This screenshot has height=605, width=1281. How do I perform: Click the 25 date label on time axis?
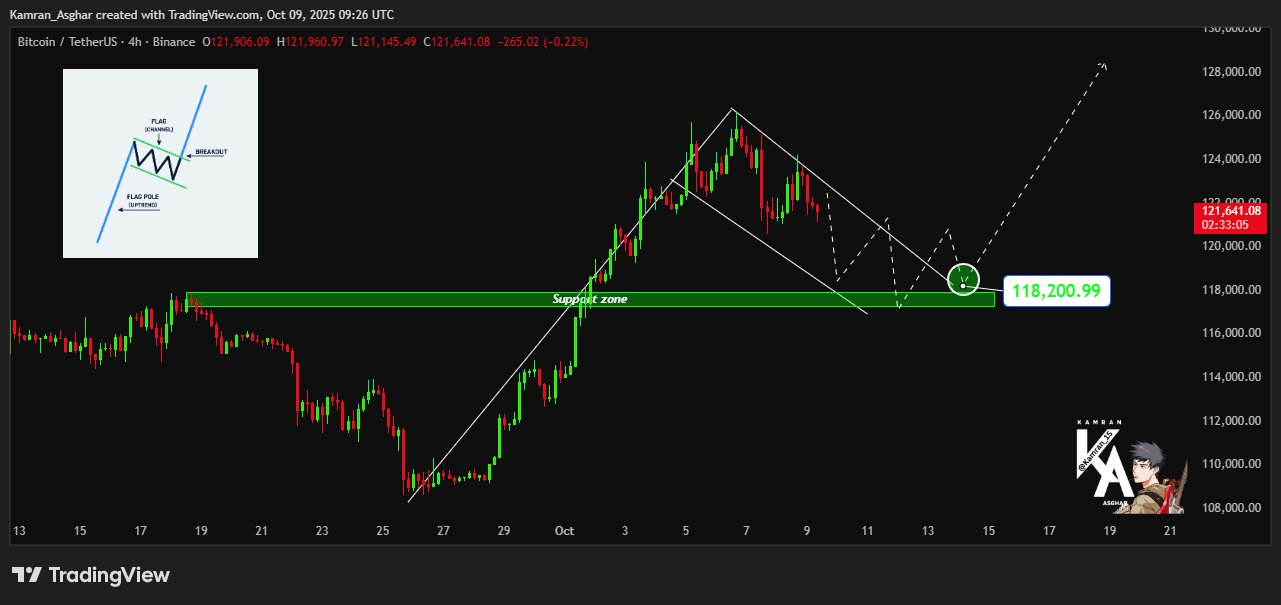(x=383, y=530)
